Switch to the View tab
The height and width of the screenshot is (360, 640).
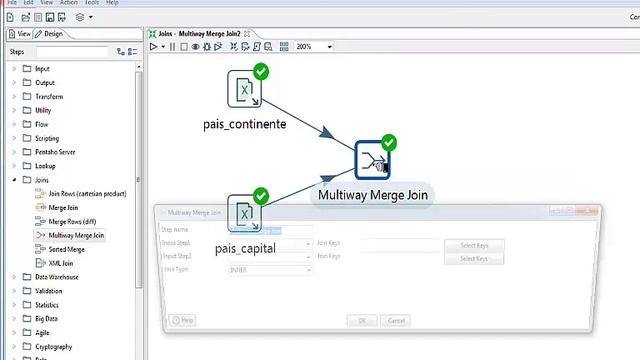20,34
